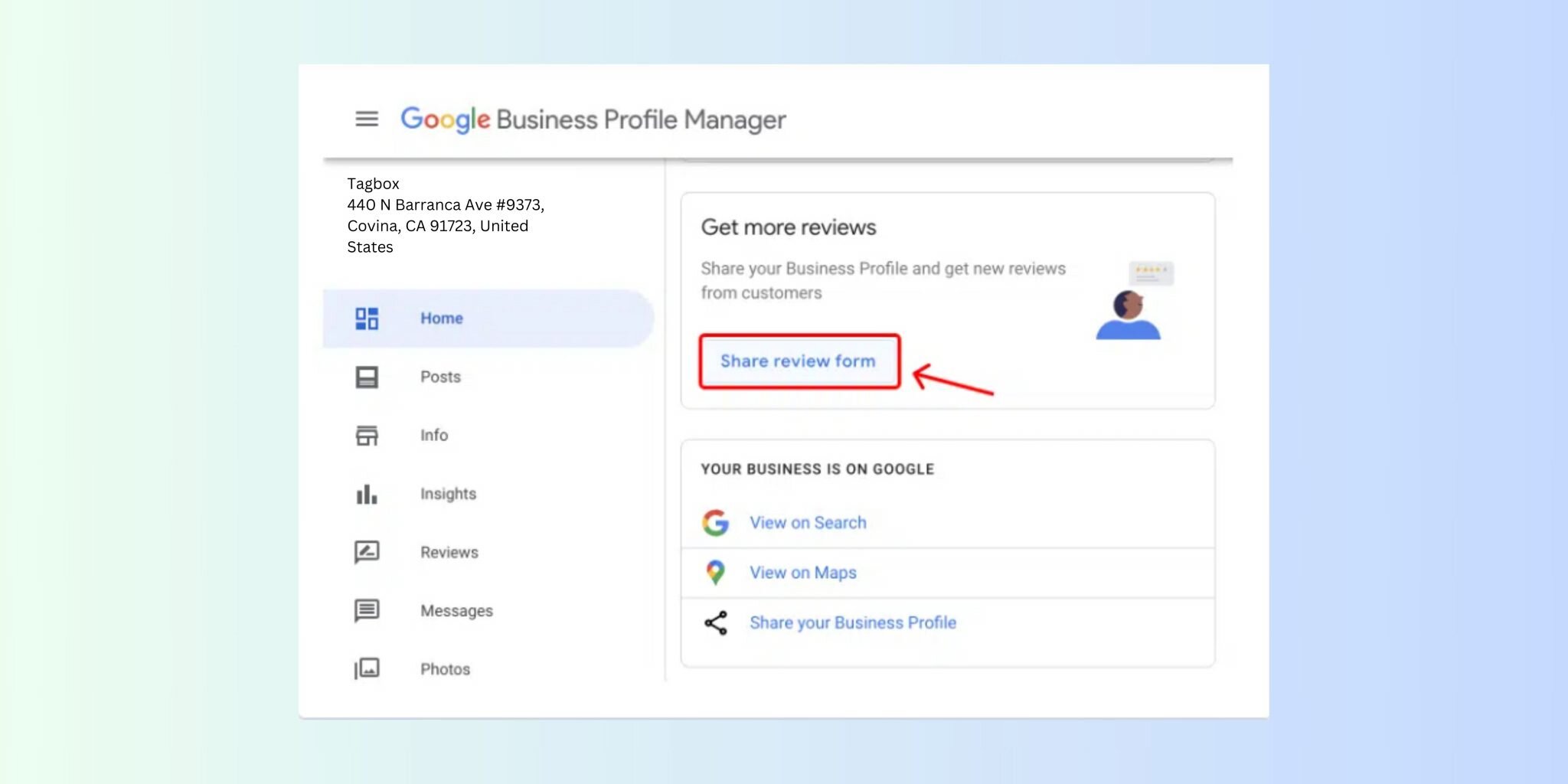The width and height of the screenshot is (1568, 784).
Task: Open the Info section icon
Action: point(367,435)
